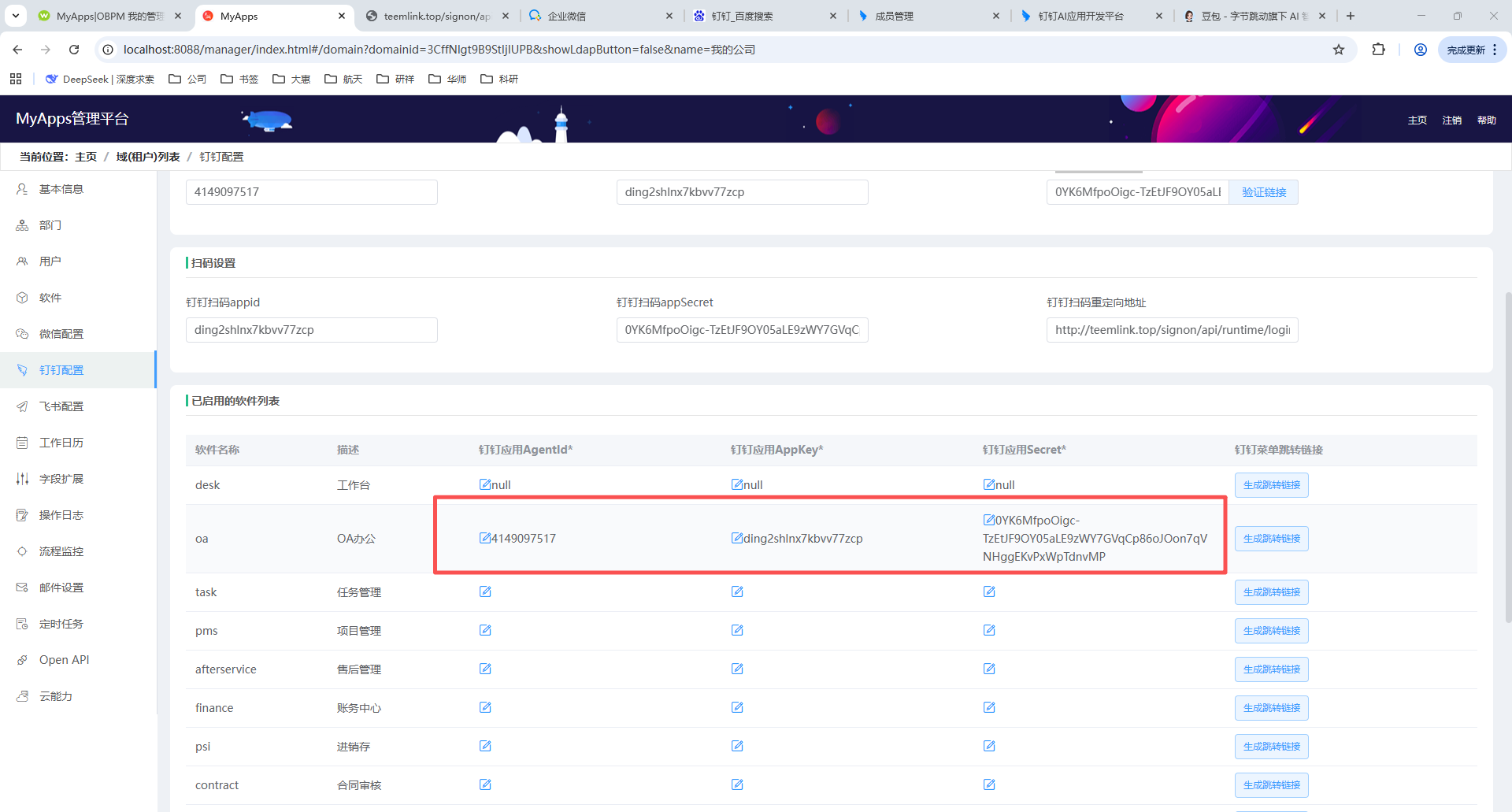Image resolution: width=1512 pixels, height=812 pixels.
Task: Open Open API in the sidebar
Action: coord(78,660)
